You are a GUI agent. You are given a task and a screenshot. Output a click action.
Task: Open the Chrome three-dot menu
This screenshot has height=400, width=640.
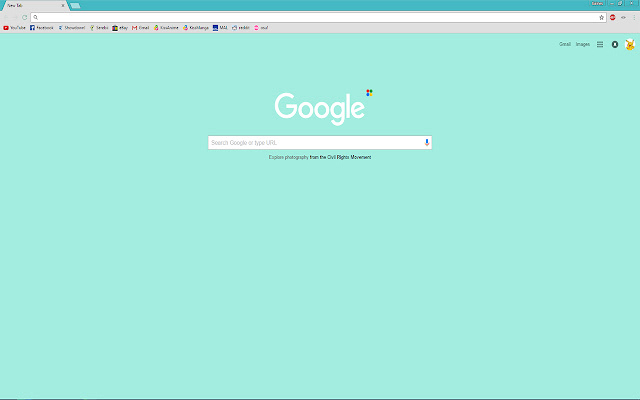coord(634,18)
